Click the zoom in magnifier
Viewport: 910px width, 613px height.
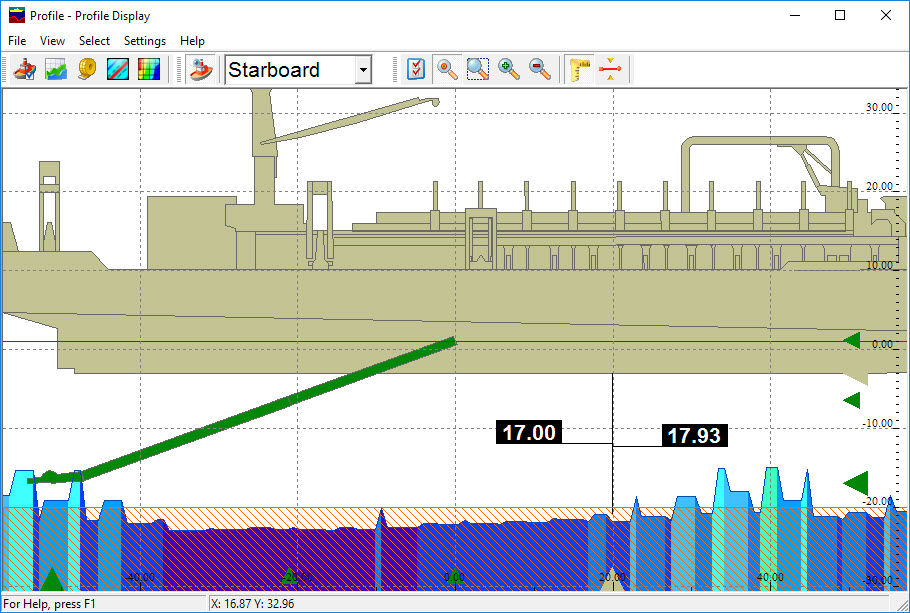coord(509,70)
